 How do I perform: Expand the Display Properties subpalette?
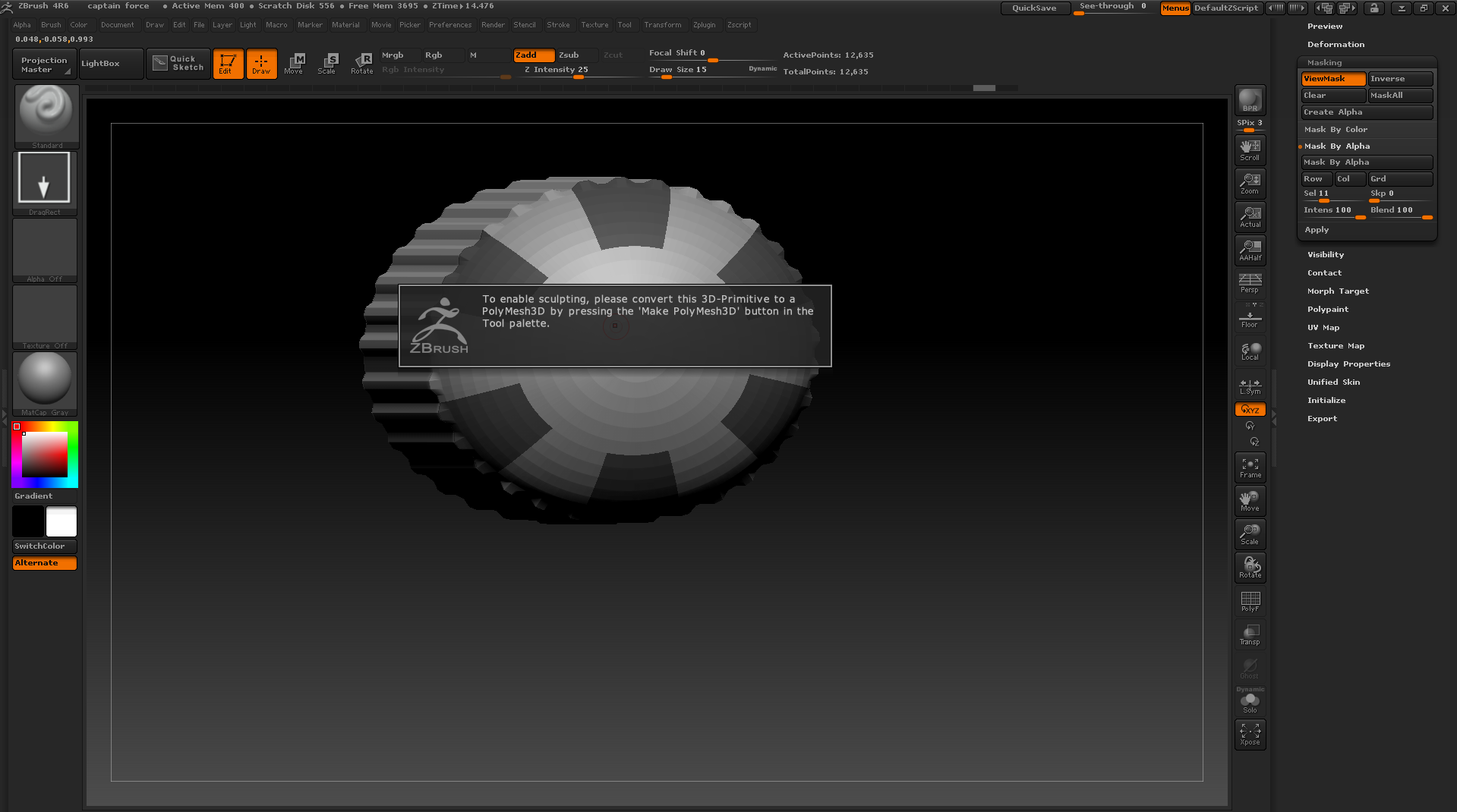pyautogui.click(x=1348, y=364)
